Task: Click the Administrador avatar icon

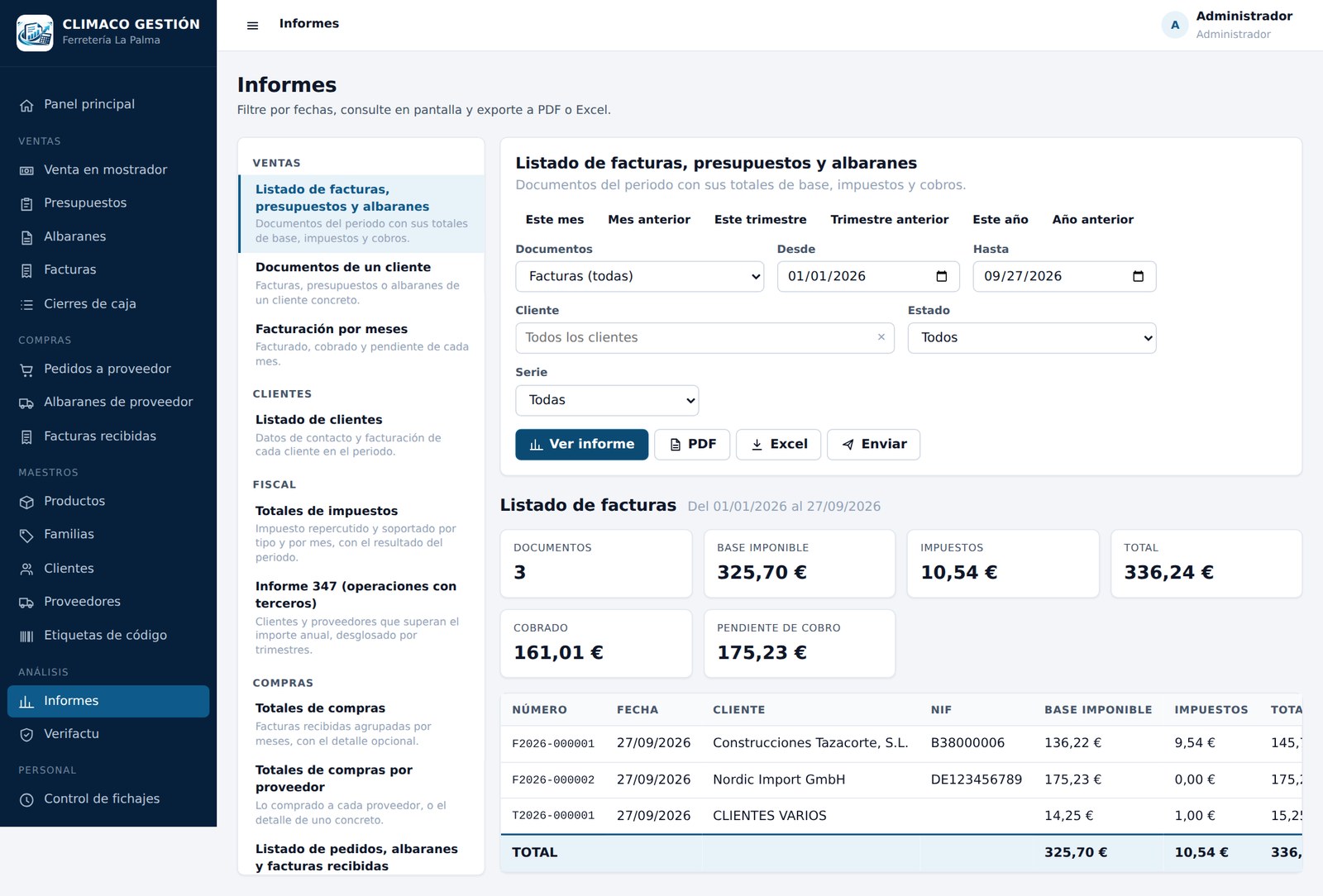Action: [1175, 25]
